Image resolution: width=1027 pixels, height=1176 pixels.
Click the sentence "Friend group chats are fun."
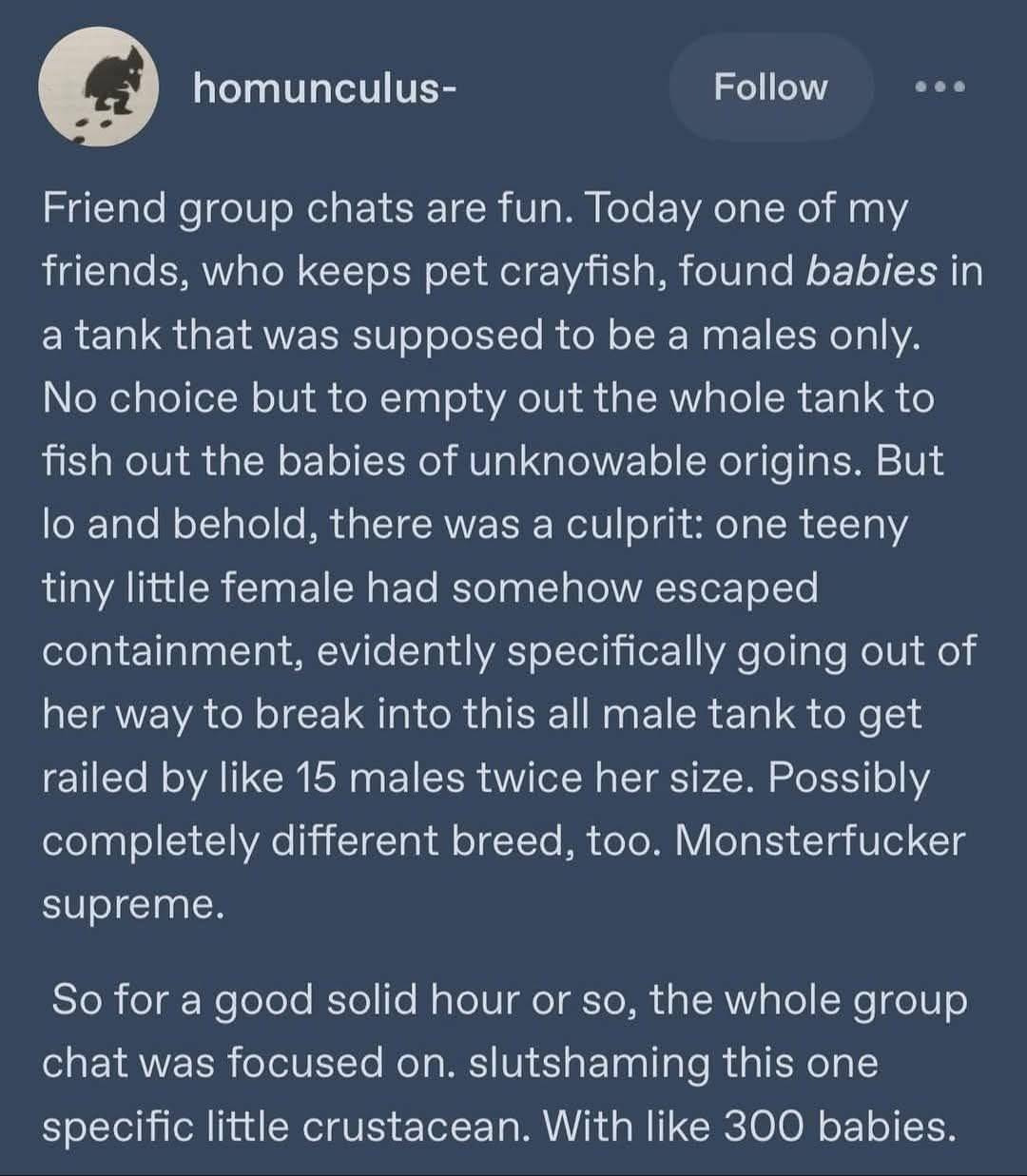pyautogui.click(x=306, y=209)
